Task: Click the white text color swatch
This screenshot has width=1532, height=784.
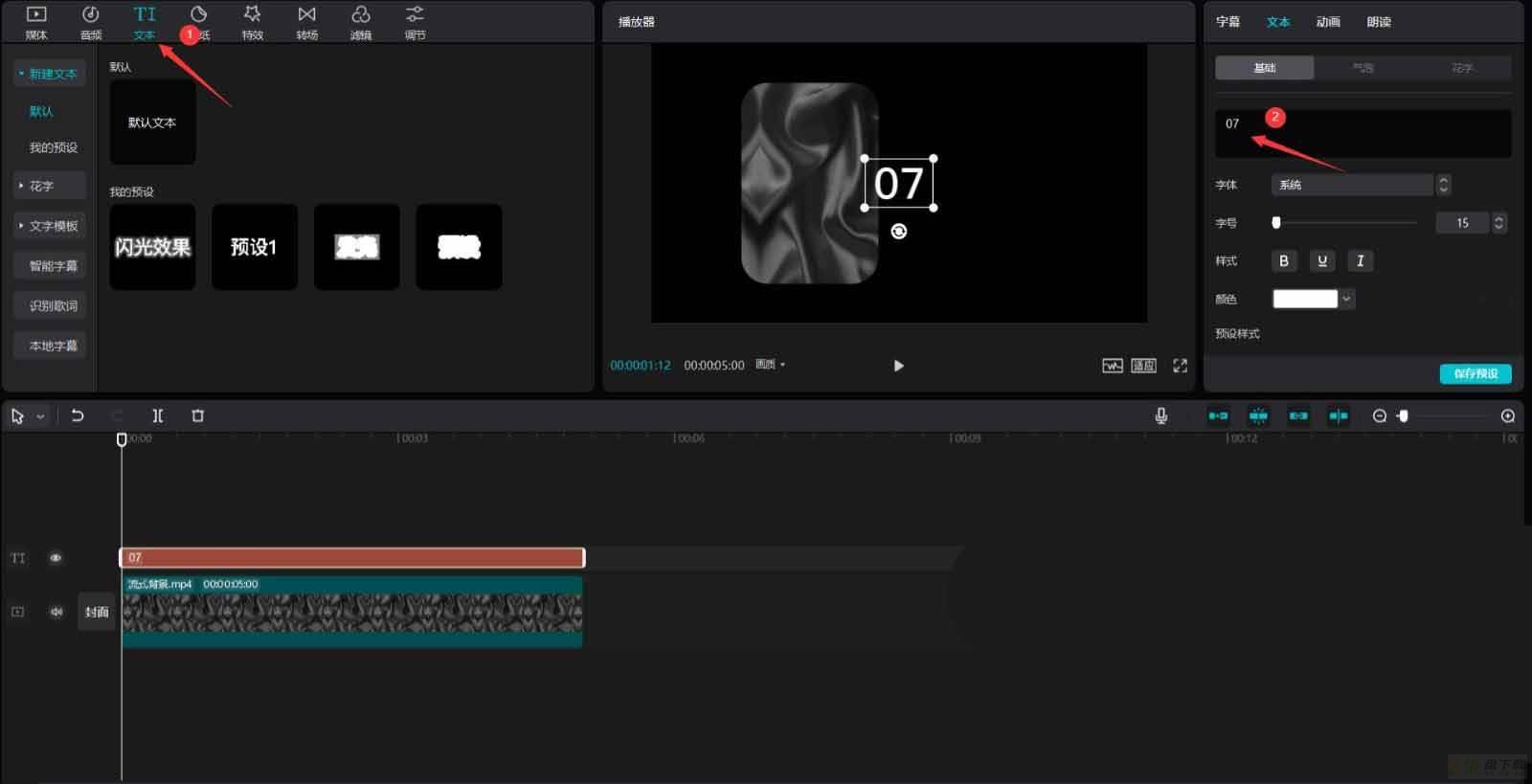Action: (1304, 299)
